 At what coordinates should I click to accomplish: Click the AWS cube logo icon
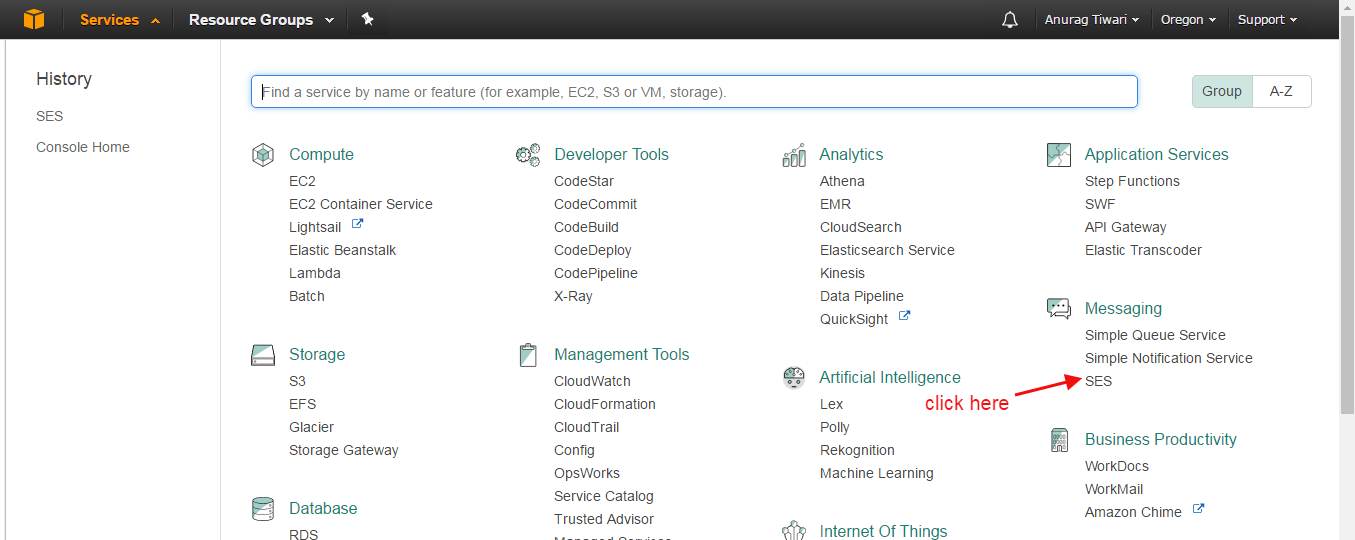pos(34,19)
